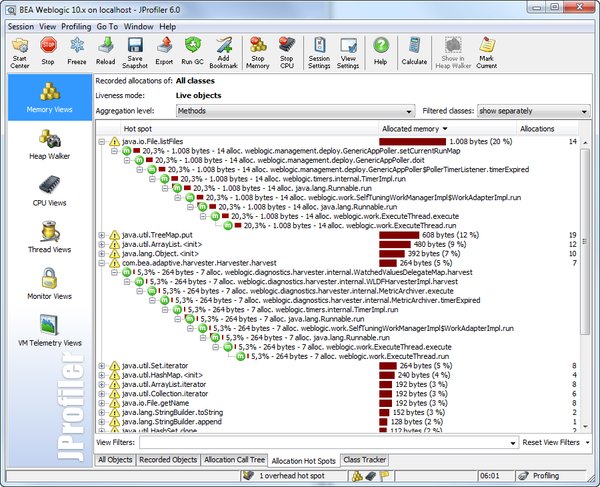Open the Session menu
600x487 pixels.
point(21,26)
